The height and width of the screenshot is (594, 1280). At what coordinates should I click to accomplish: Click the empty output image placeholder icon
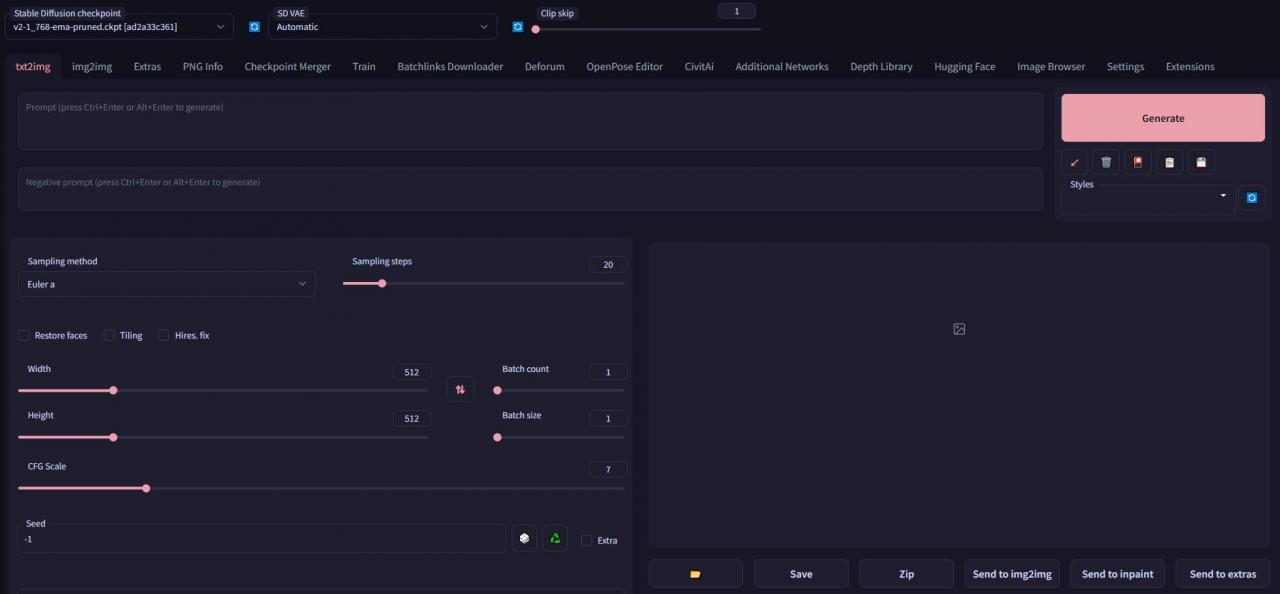pyautogui.click(x=959, y=329)
